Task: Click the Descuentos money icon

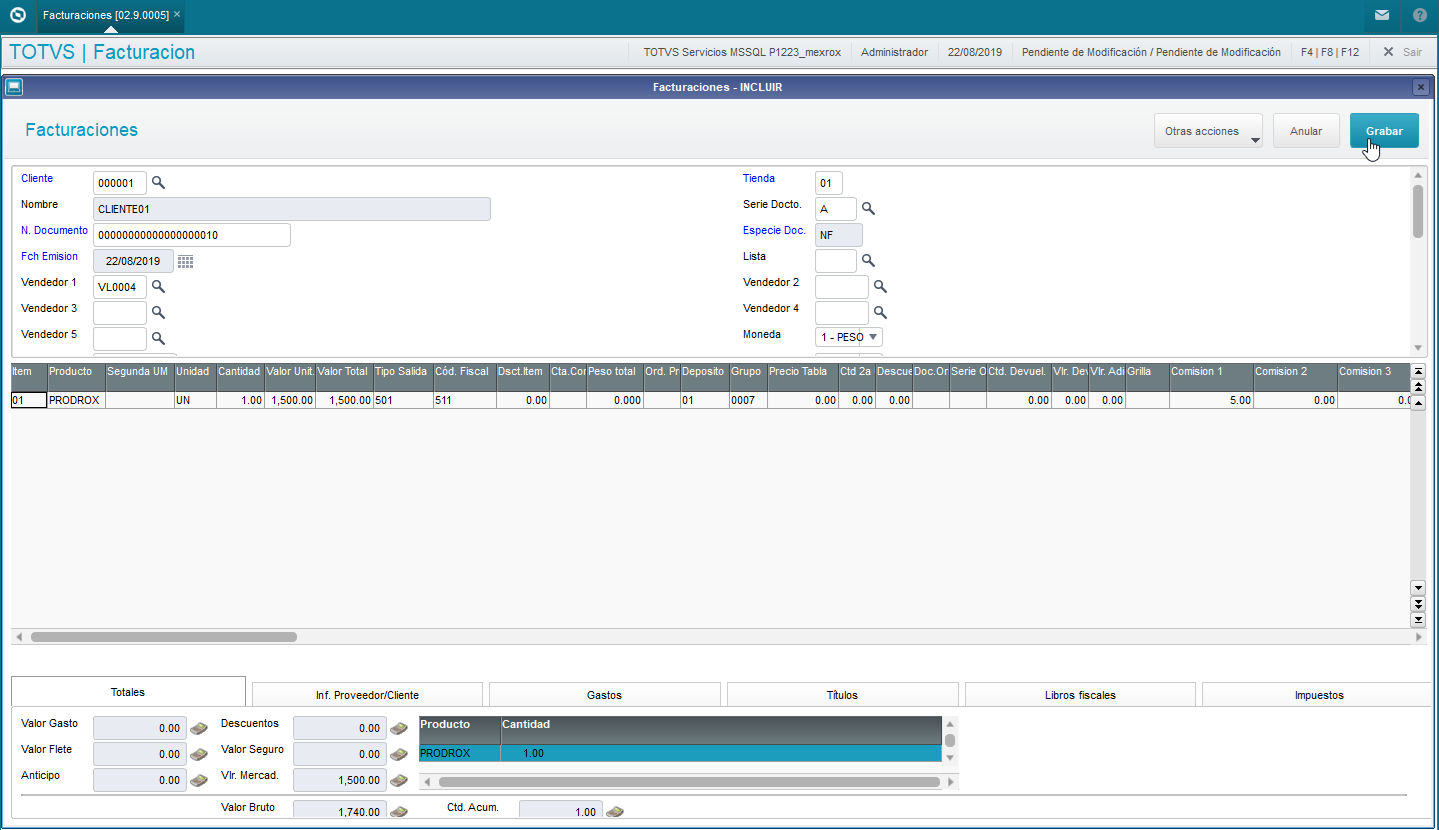Action: (399, 728)
